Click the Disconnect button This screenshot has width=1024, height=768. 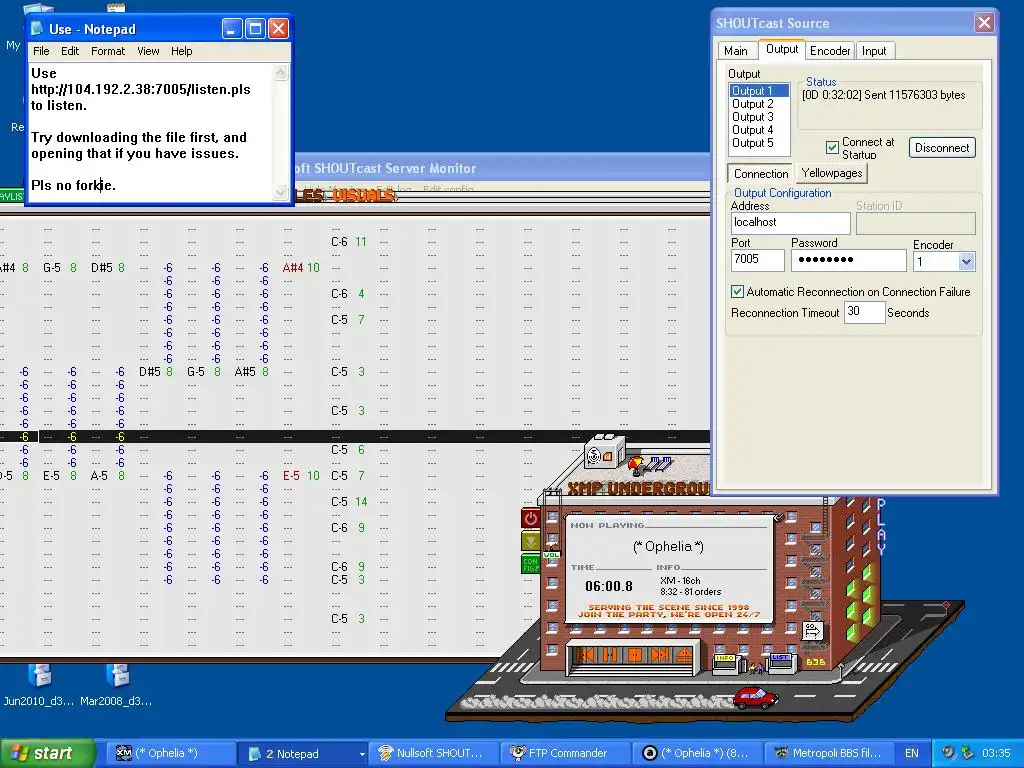pos(942,148)
